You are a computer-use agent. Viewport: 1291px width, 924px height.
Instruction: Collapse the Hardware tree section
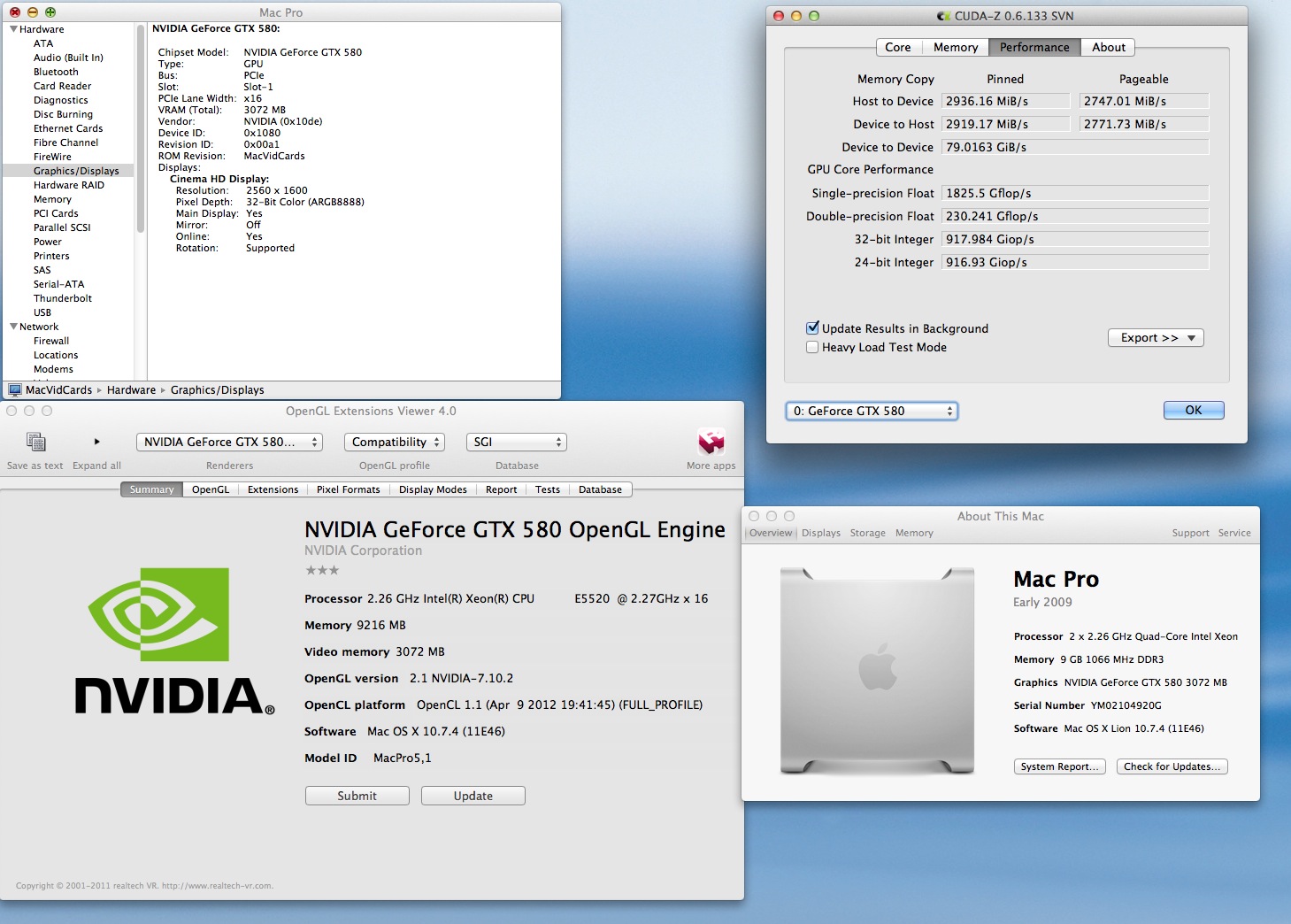(x=13, y=29)
